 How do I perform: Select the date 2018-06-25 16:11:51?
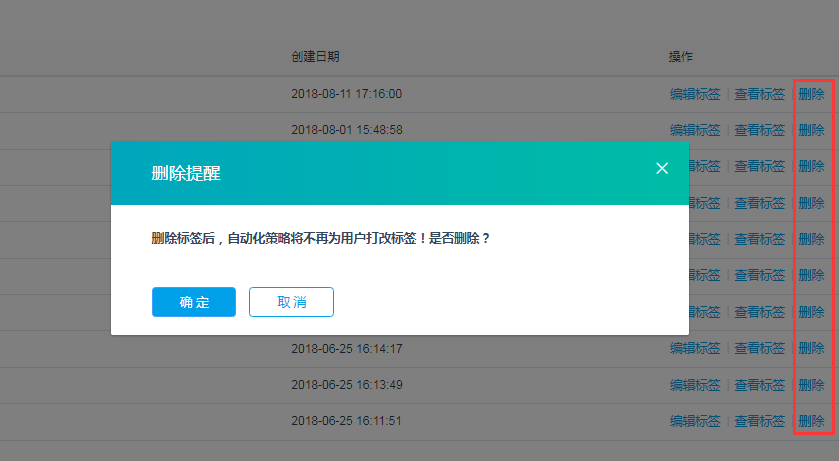click(346, 421)
